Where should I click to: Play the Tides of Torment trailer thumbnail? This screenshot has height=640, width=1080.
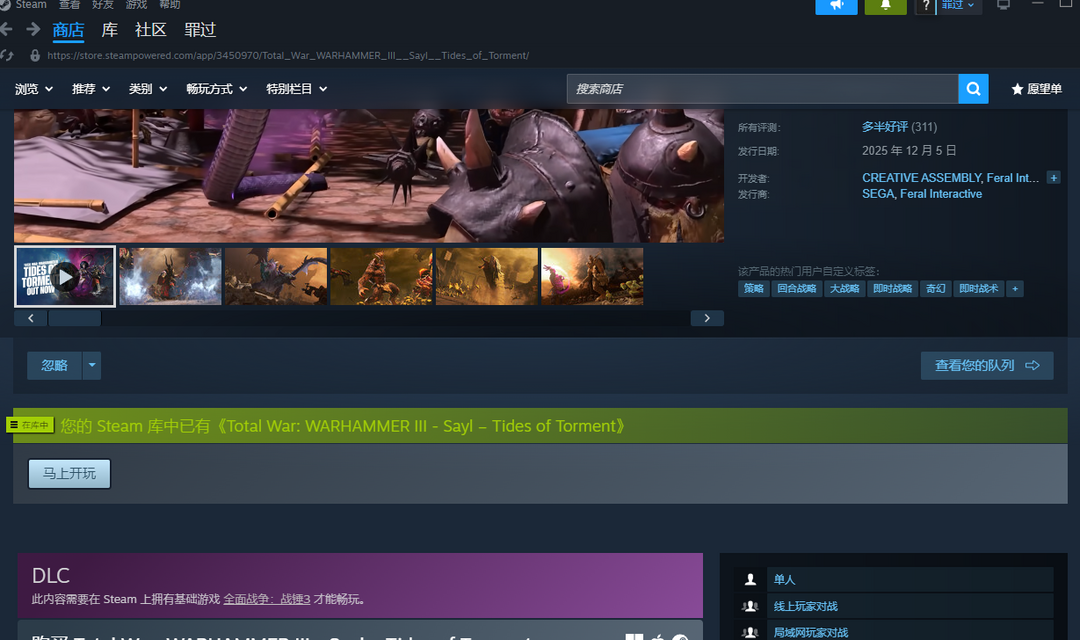tap(65, 276)
